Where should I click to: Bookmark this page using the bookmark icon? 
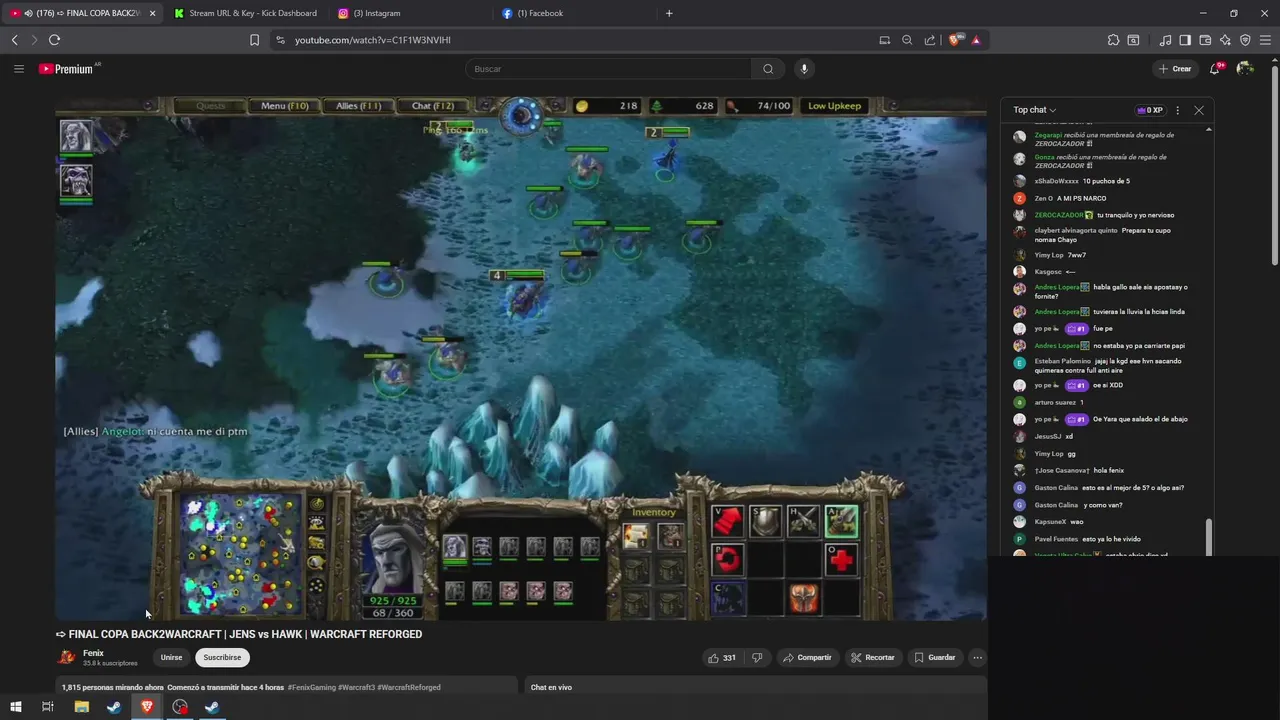pos(254,40)
